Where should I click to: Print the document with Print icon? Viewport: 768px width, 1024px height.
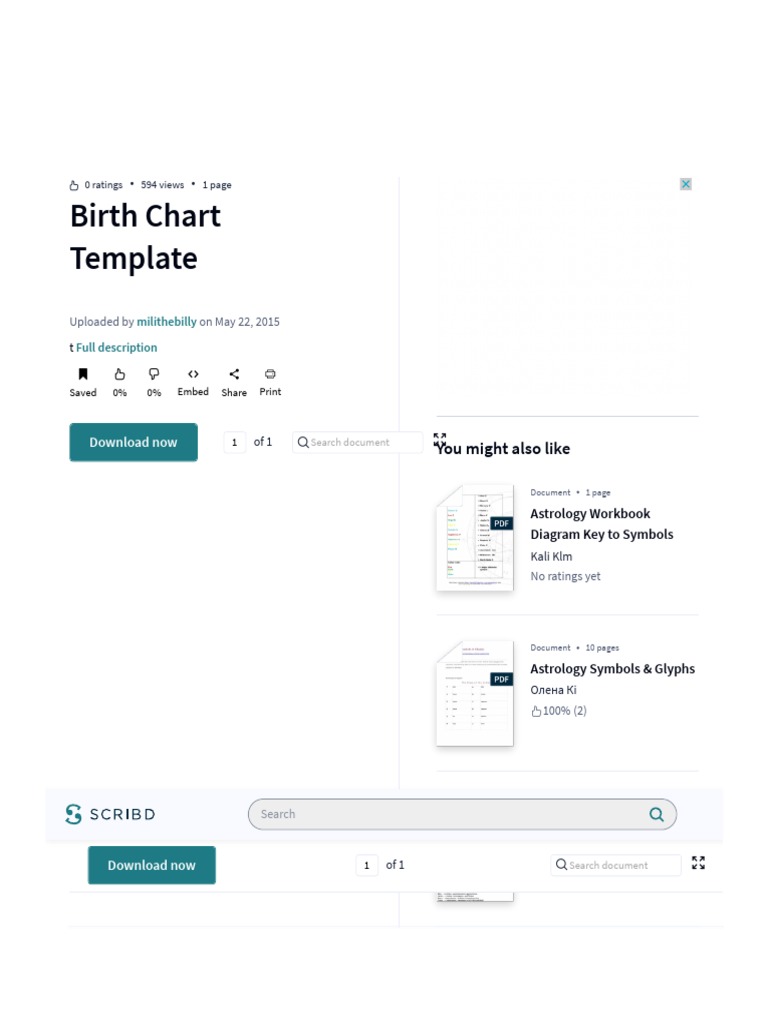[270, 374]
